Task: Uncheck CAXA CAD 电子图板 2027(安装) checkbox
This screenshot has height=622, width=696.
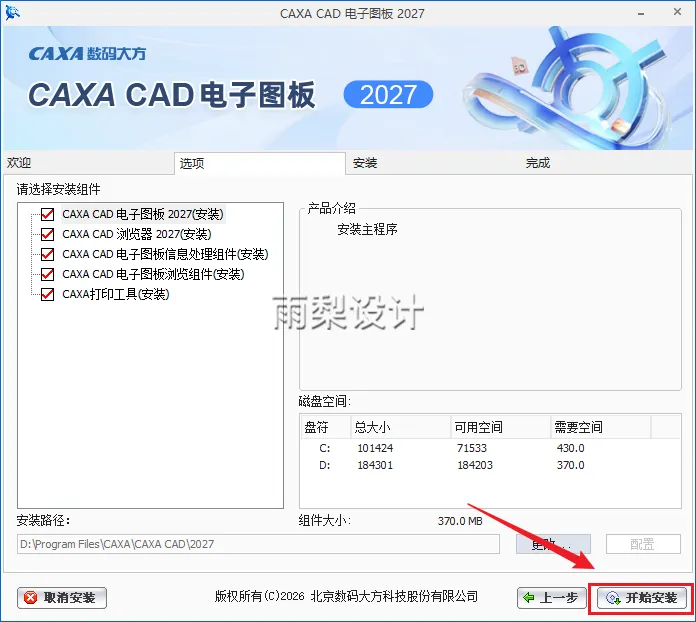Action: click(x=47, y=214)
